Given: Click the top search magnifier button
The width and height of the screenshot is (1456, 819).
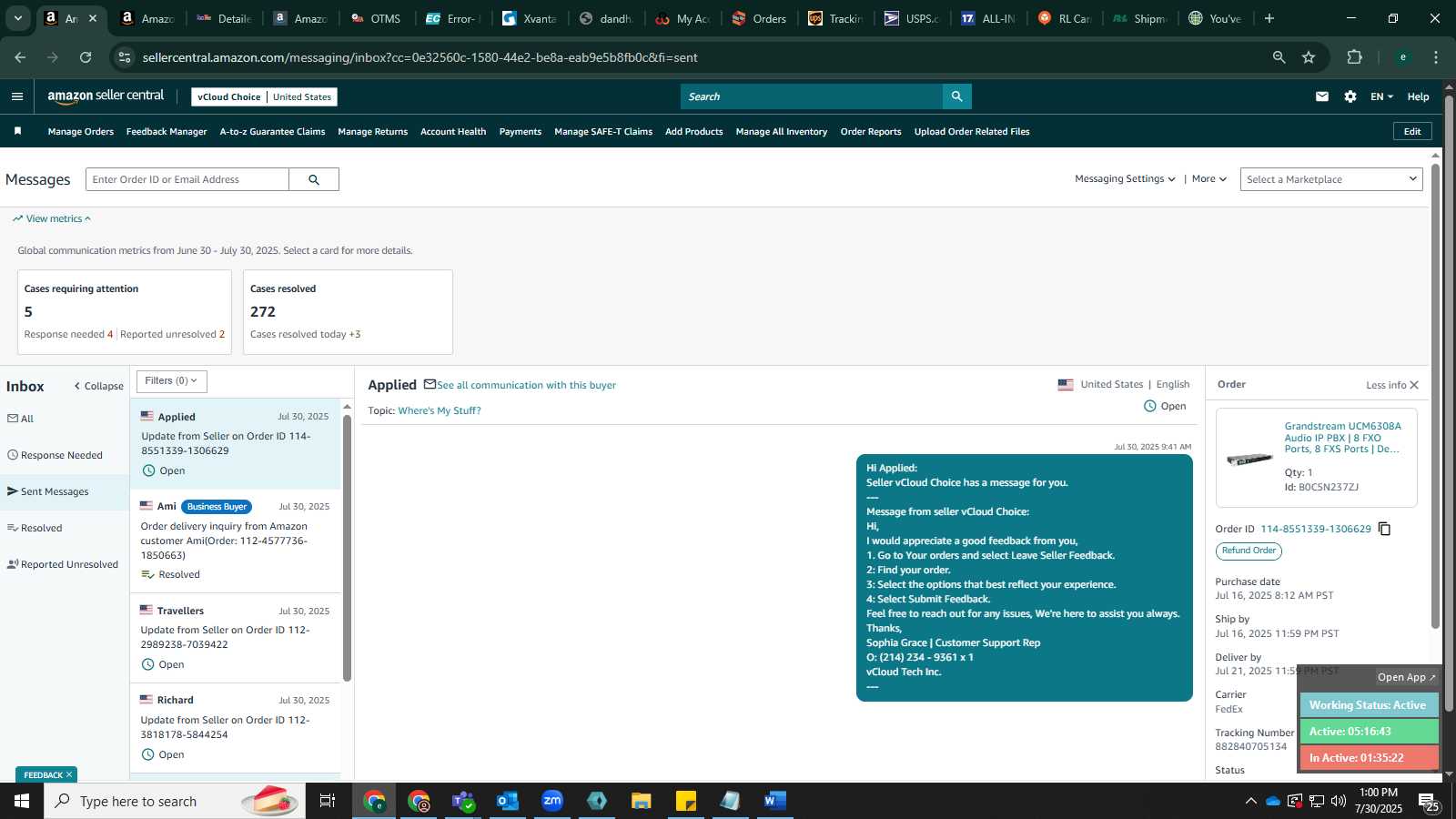Looking at the screenshot, I should click(x=956, y=96).
